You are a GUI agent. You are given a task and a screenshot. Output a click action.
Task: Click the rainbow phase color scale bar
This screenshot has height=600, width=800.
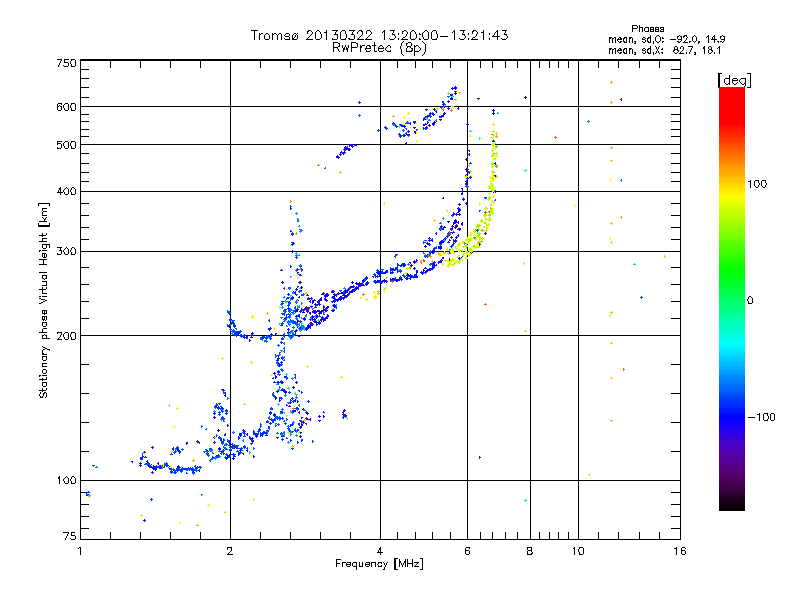coord(732,298)
